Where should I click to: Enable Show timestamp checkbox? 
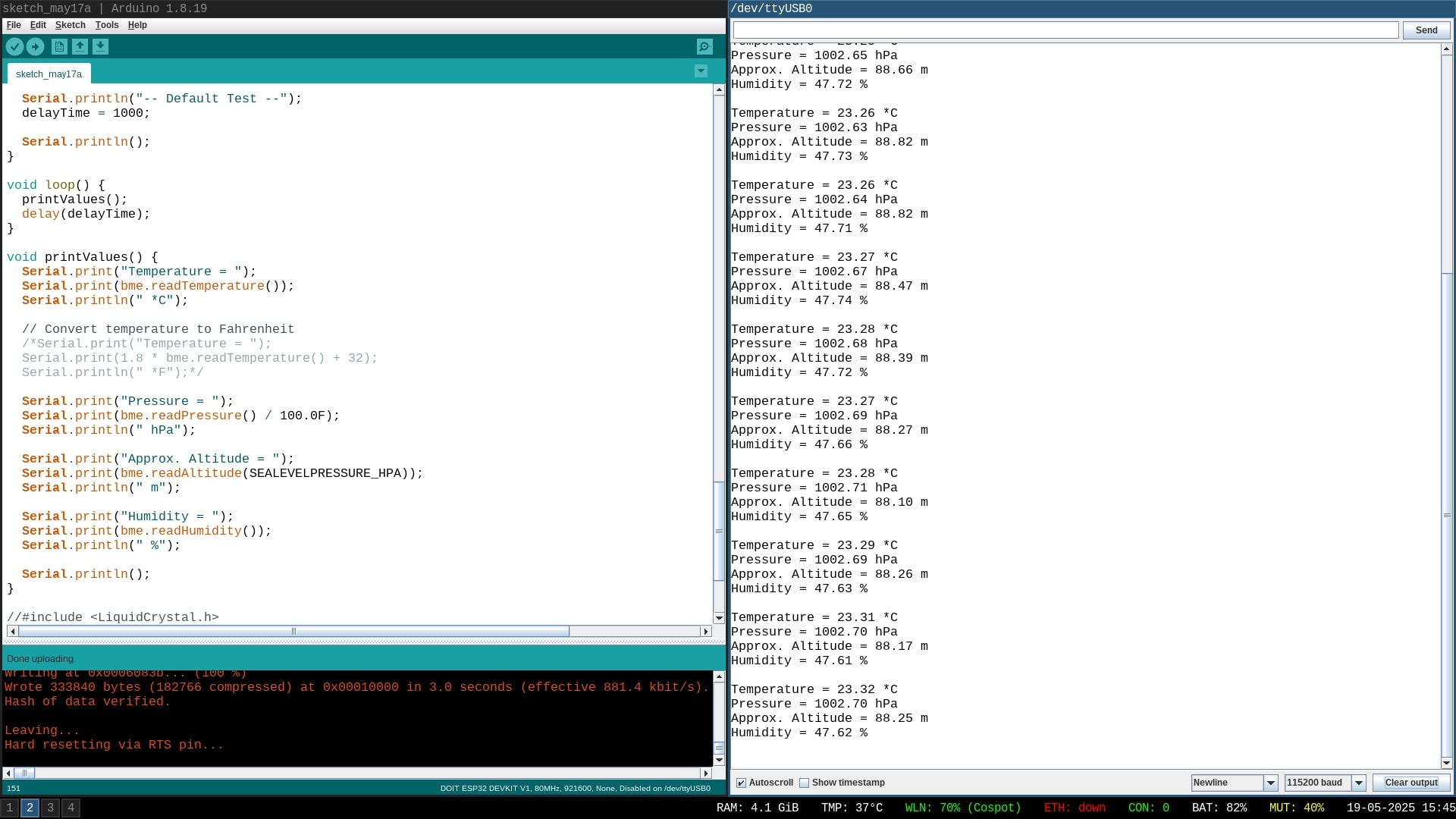(x=805, y=783)
